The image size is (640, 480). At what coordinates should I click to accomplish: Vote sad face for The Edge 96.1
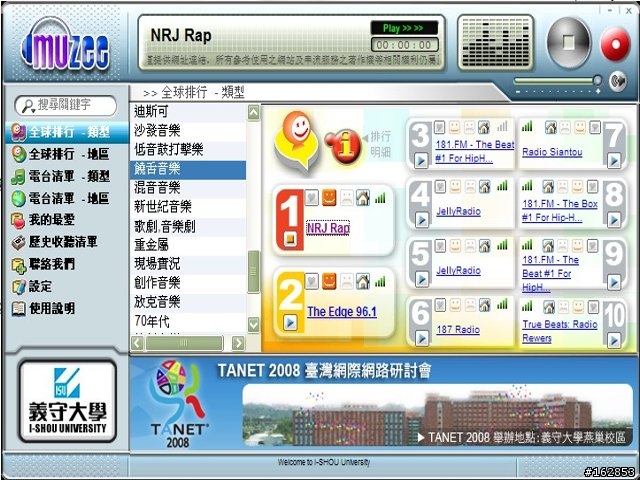(x=347, y=282)
